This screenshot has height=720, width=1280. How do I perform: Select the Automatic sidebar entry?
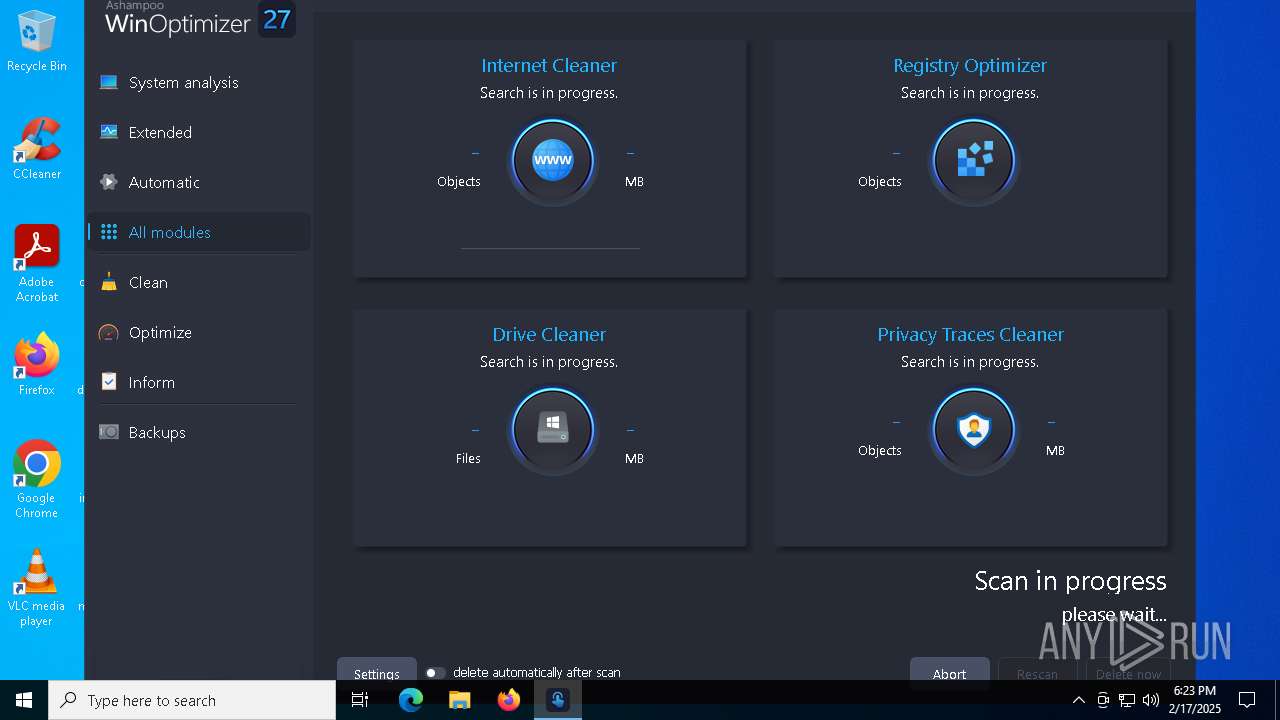click(x=198, y=182)
